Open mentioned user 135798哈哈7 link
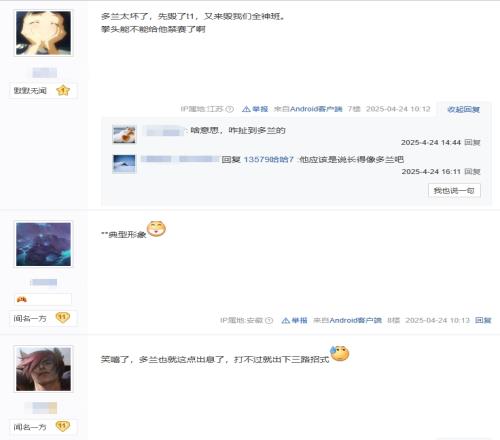Viewport: 500px width, 440px height. tap(269, 160)
